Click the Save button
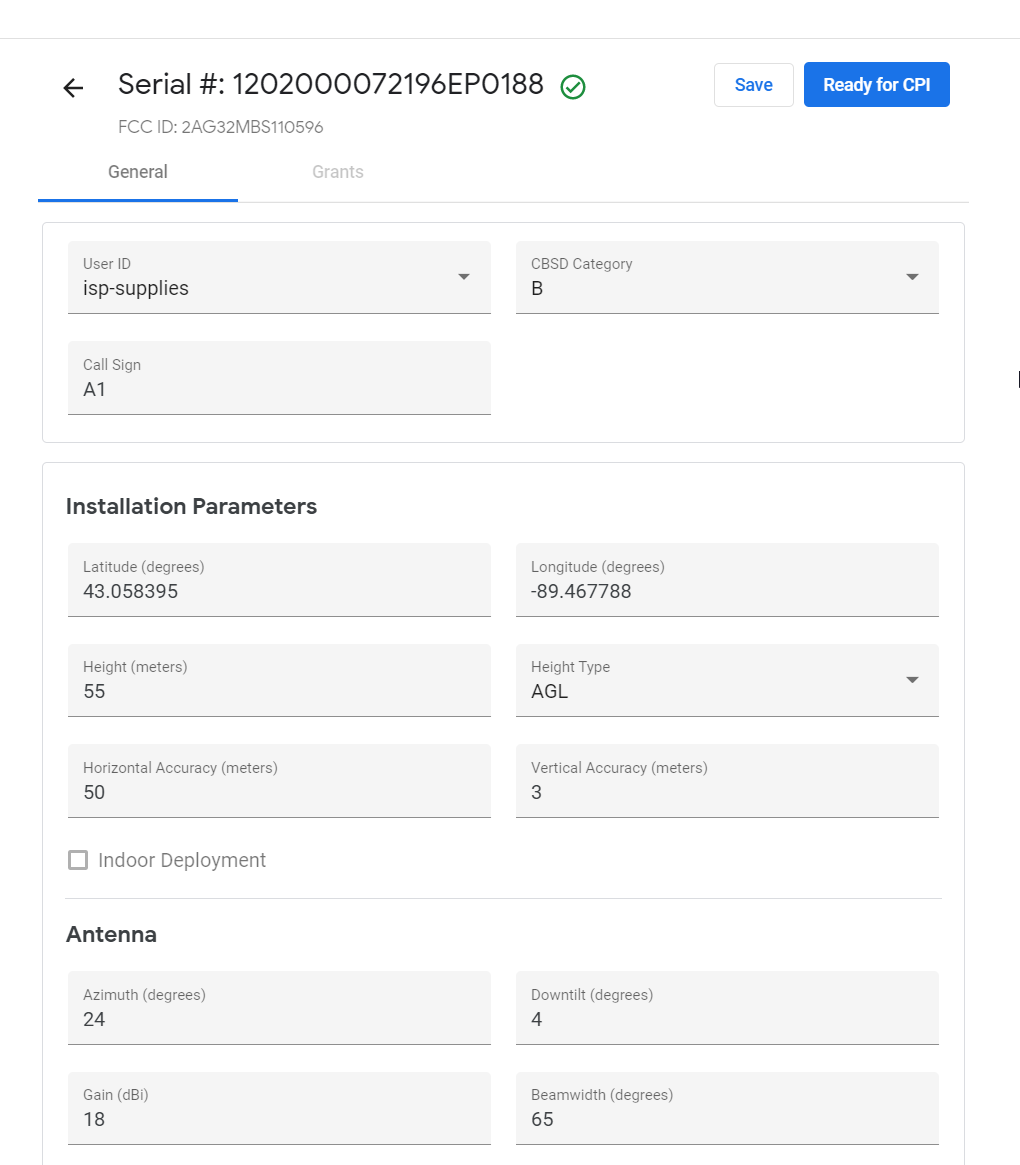The height and width of the screenshot is (1165, 1020). 753,85
